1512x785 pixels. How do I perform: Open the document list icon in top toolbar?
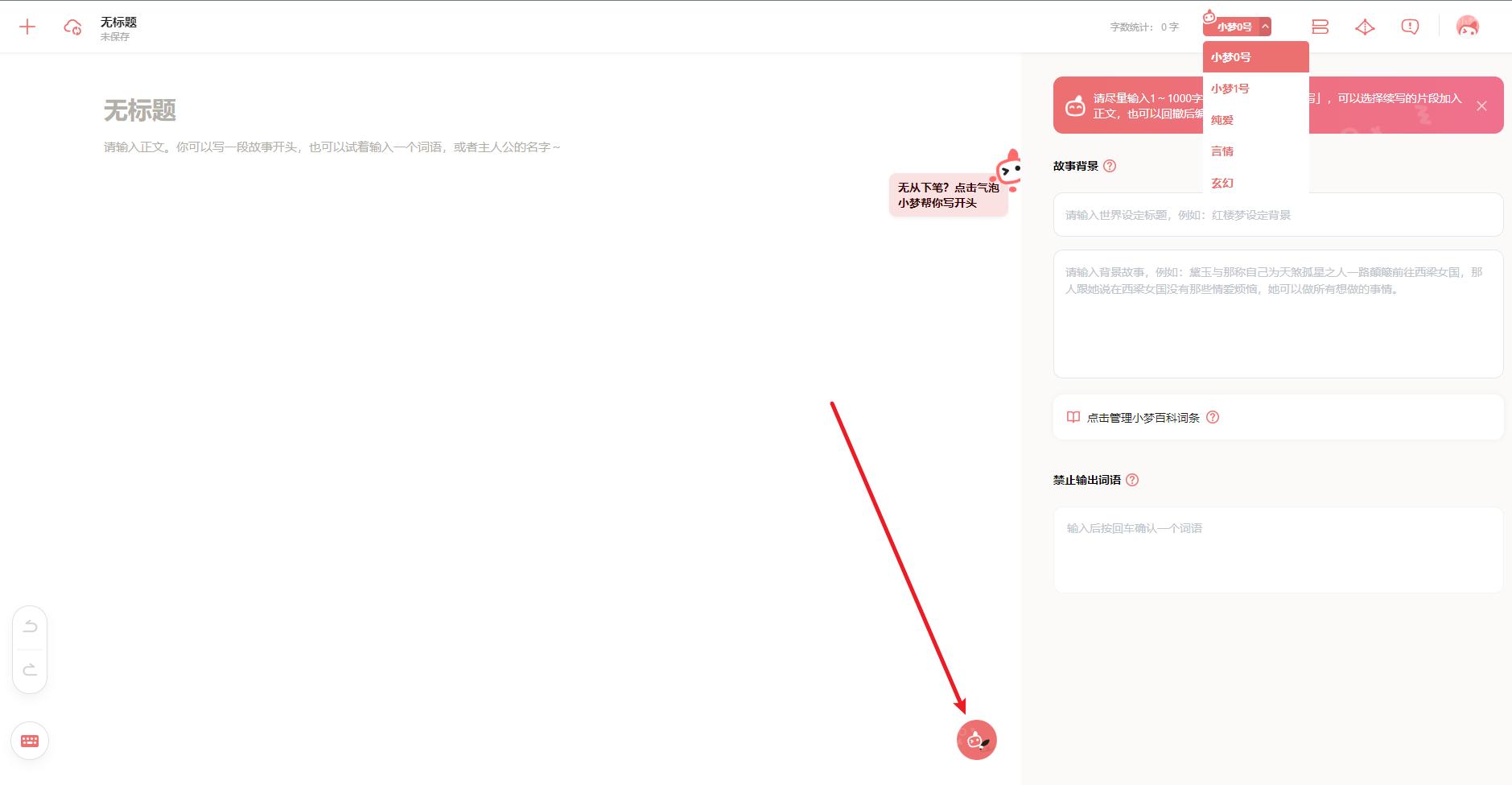coord(1319,27)
